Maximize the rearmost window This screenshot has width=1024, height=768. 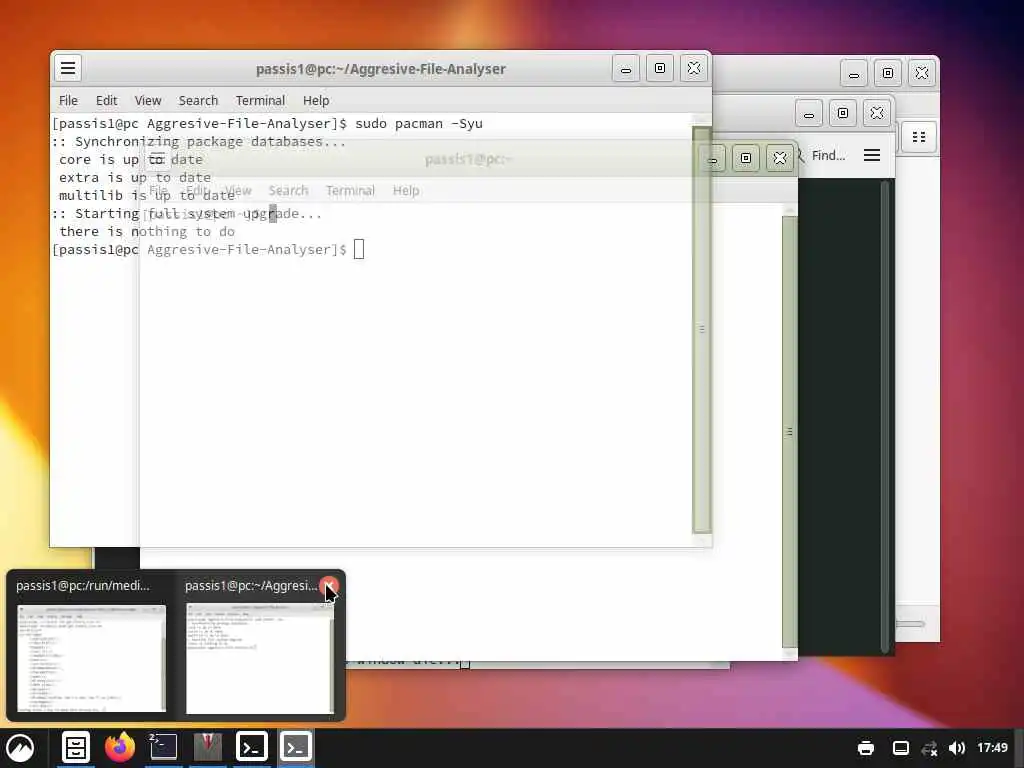(888, 73)
